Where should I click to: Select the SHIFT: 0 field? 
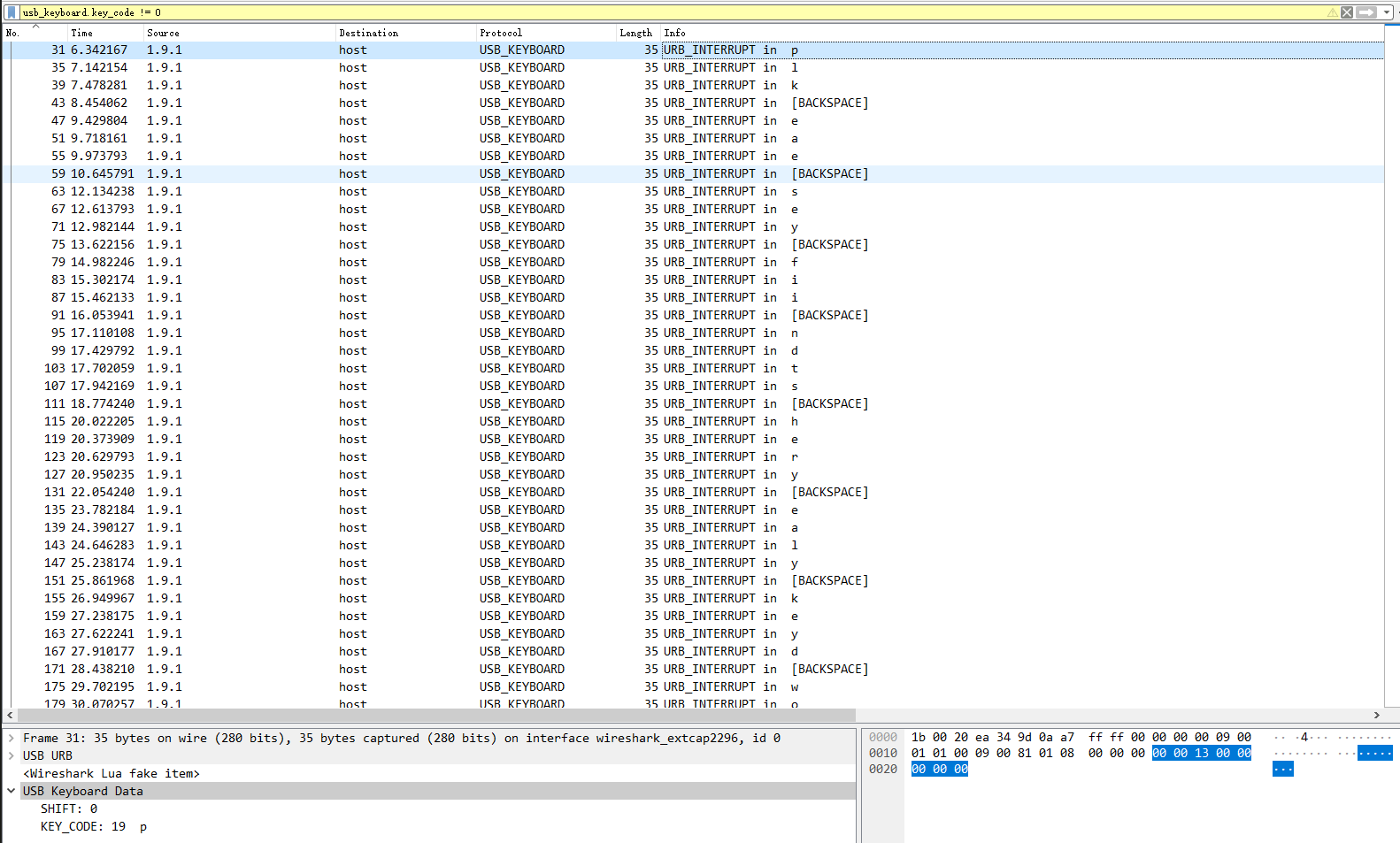[69, 809]
